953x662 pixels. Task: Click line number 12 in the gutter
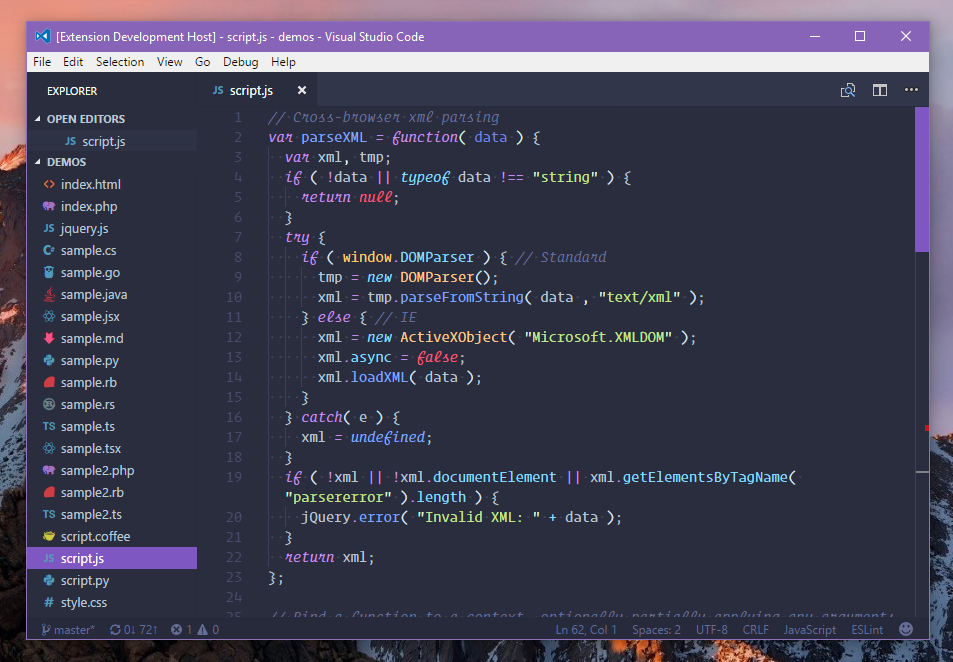pos(234,337)
